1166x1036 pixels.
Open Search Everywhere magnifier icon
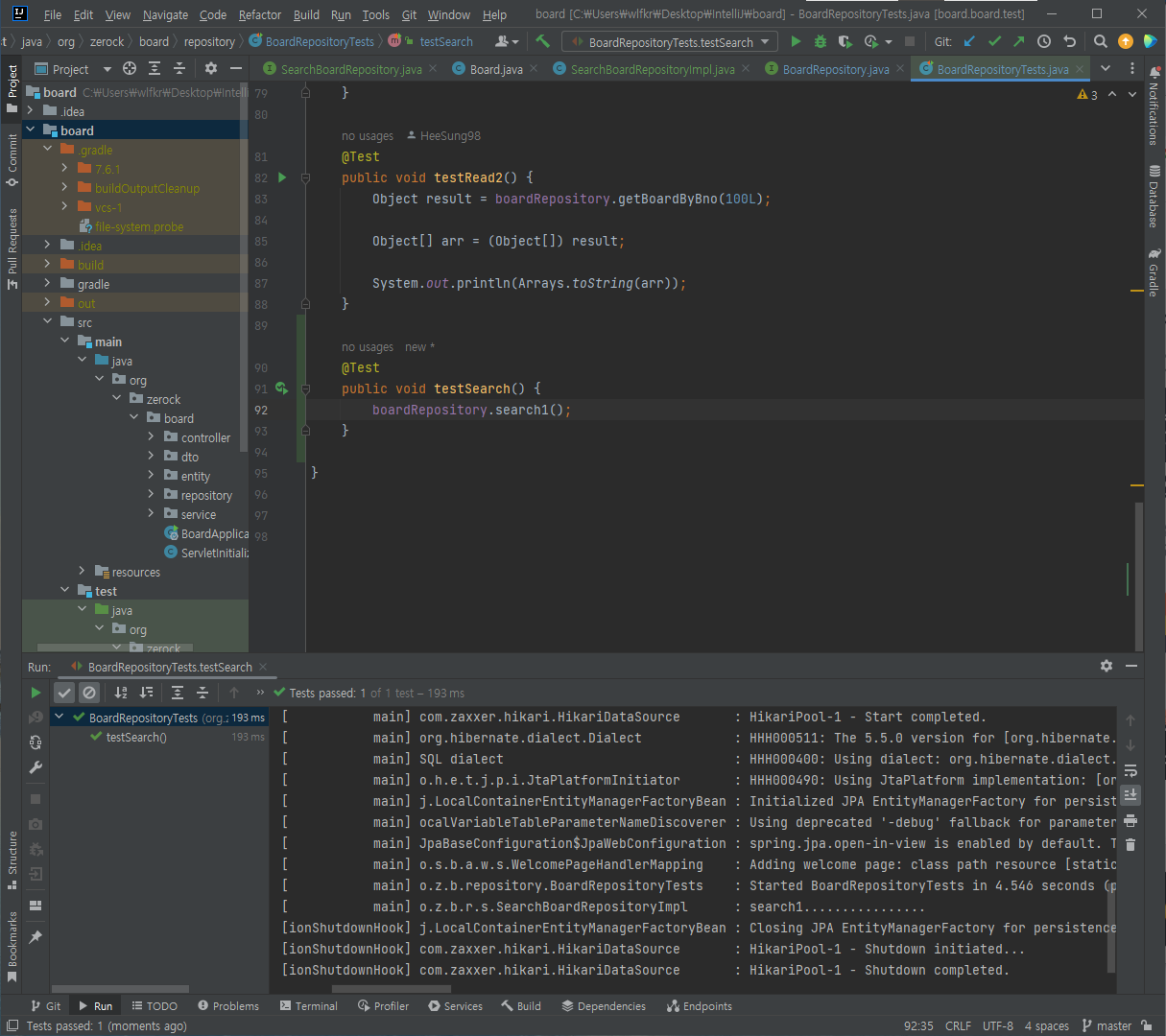click(x=1101, y=41)
